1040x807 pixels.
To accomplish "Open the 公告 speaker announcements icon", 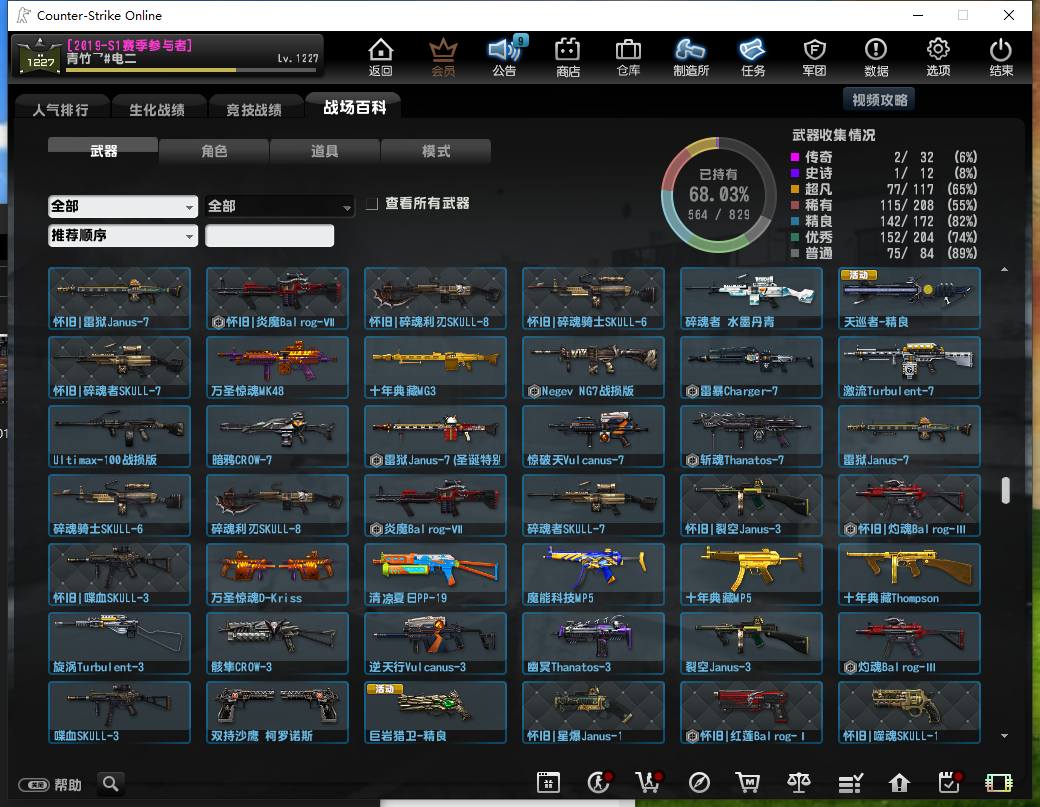I will click(x=505, y=57).
